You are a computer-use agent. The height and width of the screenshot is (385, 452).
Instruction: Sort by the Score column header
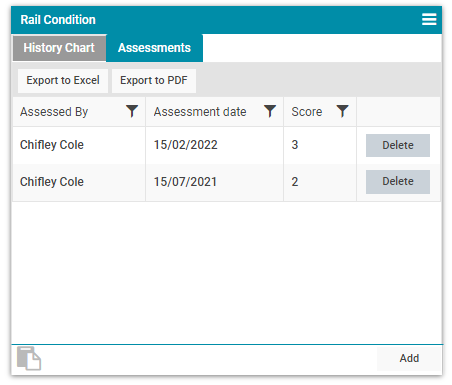click(307, 112)
